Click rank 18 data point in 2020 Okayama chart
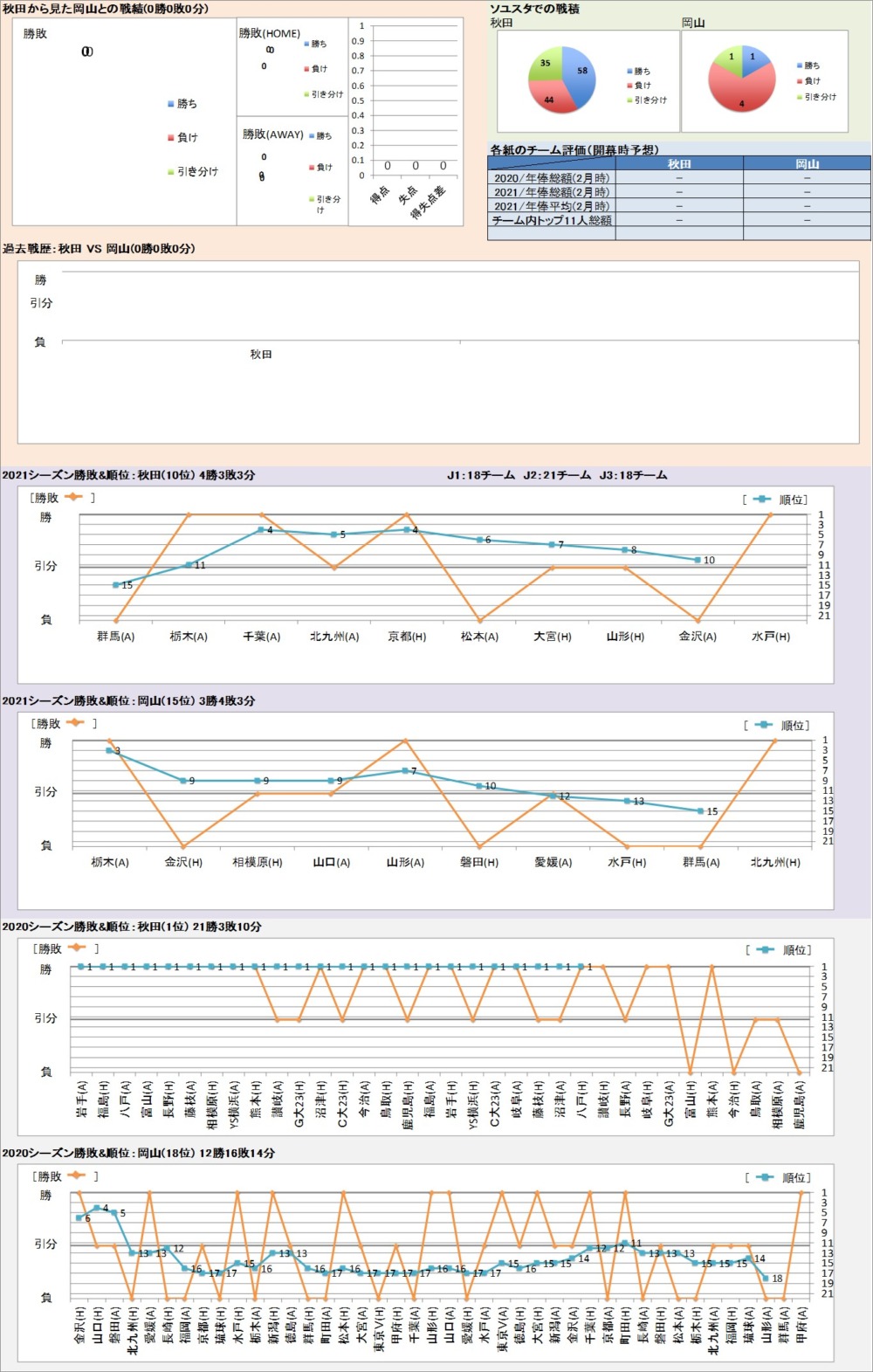This screenshot has width=873, height=1372. click(766, 1278)
